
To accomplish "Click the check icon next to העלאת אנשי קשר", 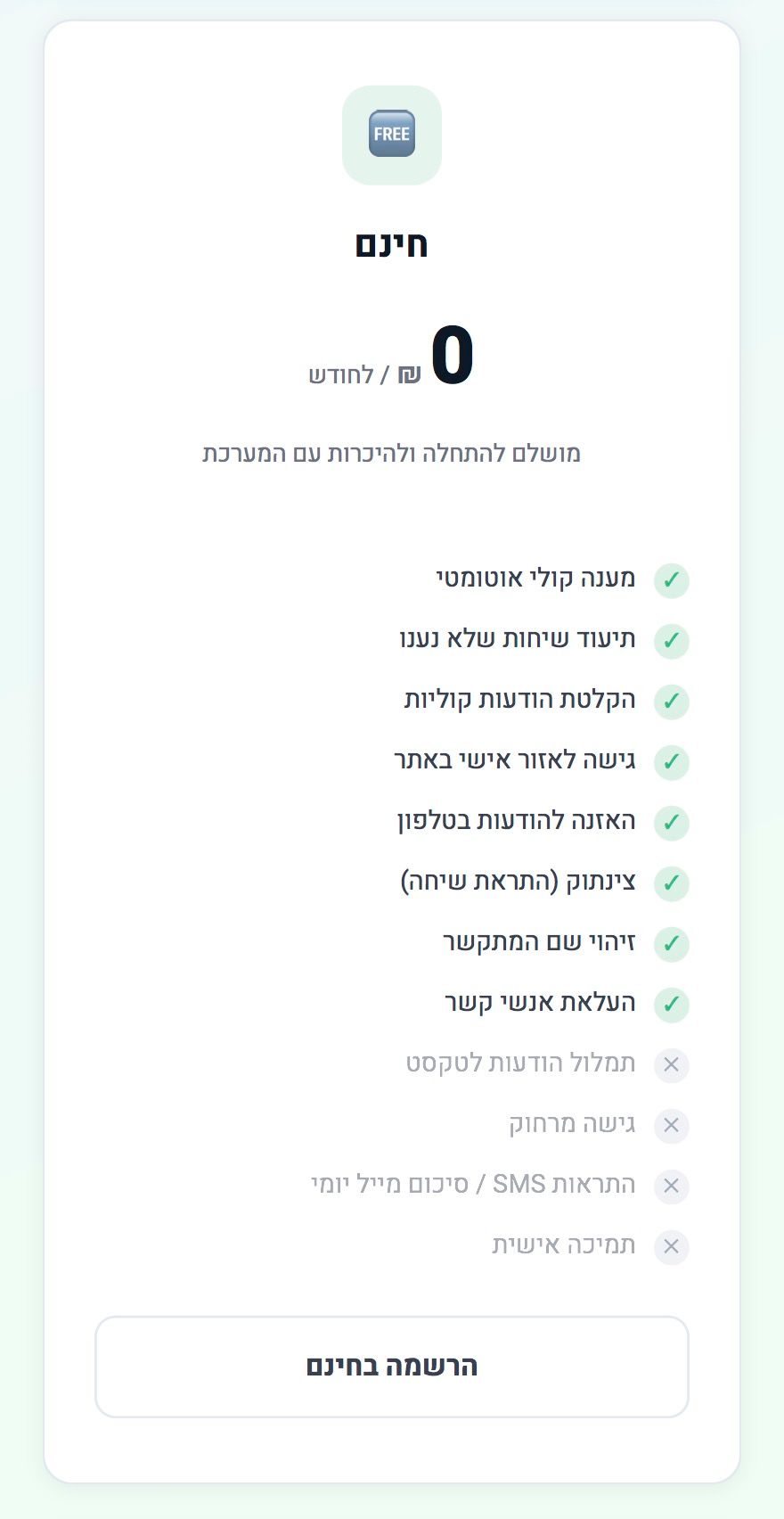I will [671, 1004].
